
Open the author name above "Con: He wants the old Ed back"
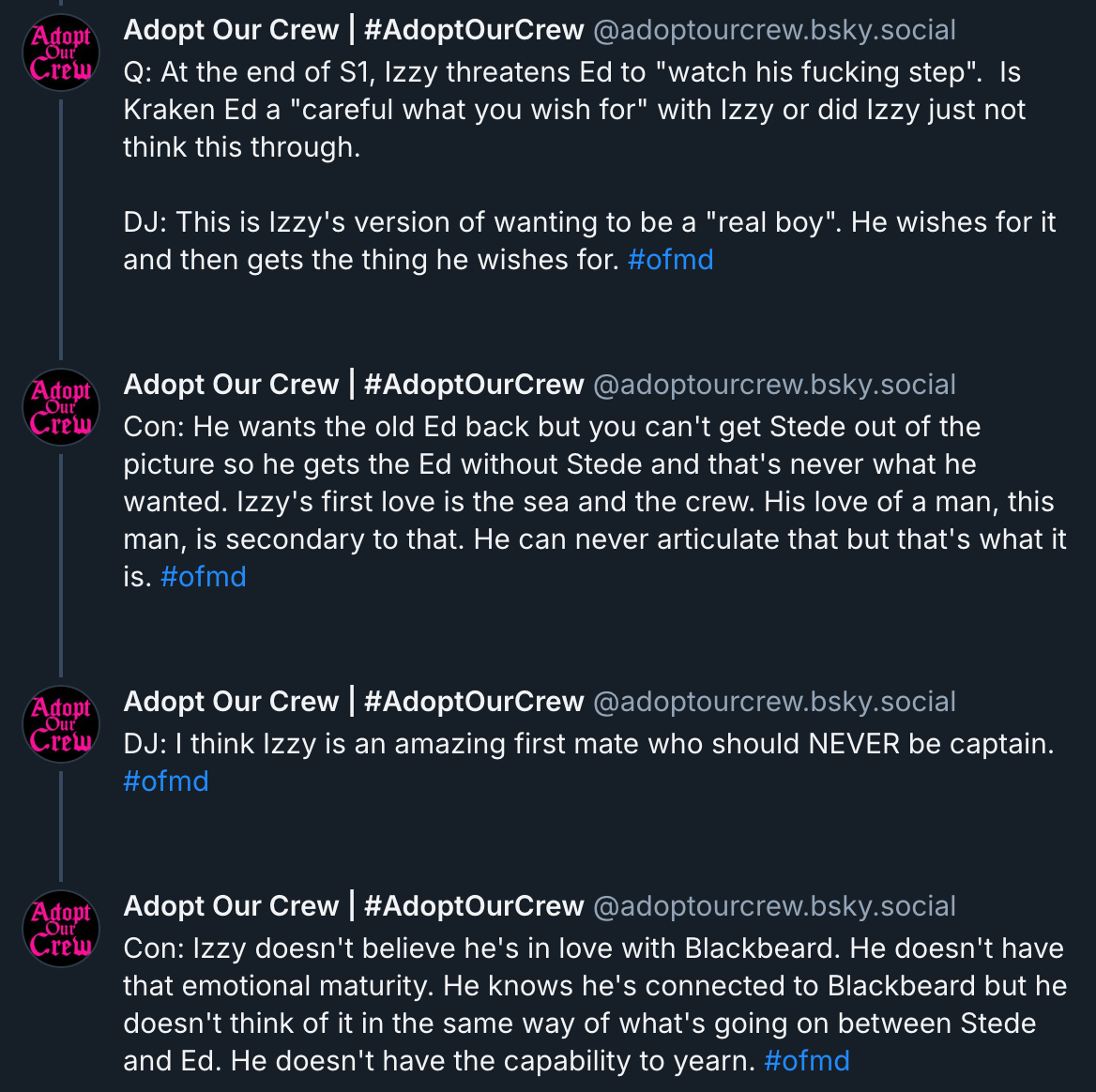click(353, 385)
